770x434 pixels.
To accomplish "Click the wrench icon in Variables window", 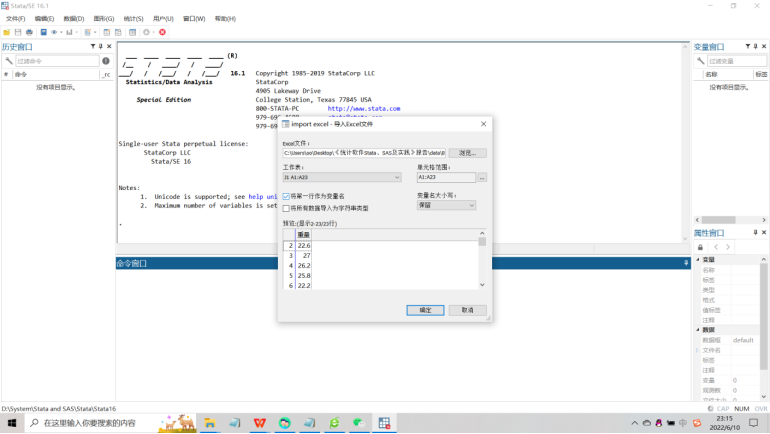I will coord(700,61).
